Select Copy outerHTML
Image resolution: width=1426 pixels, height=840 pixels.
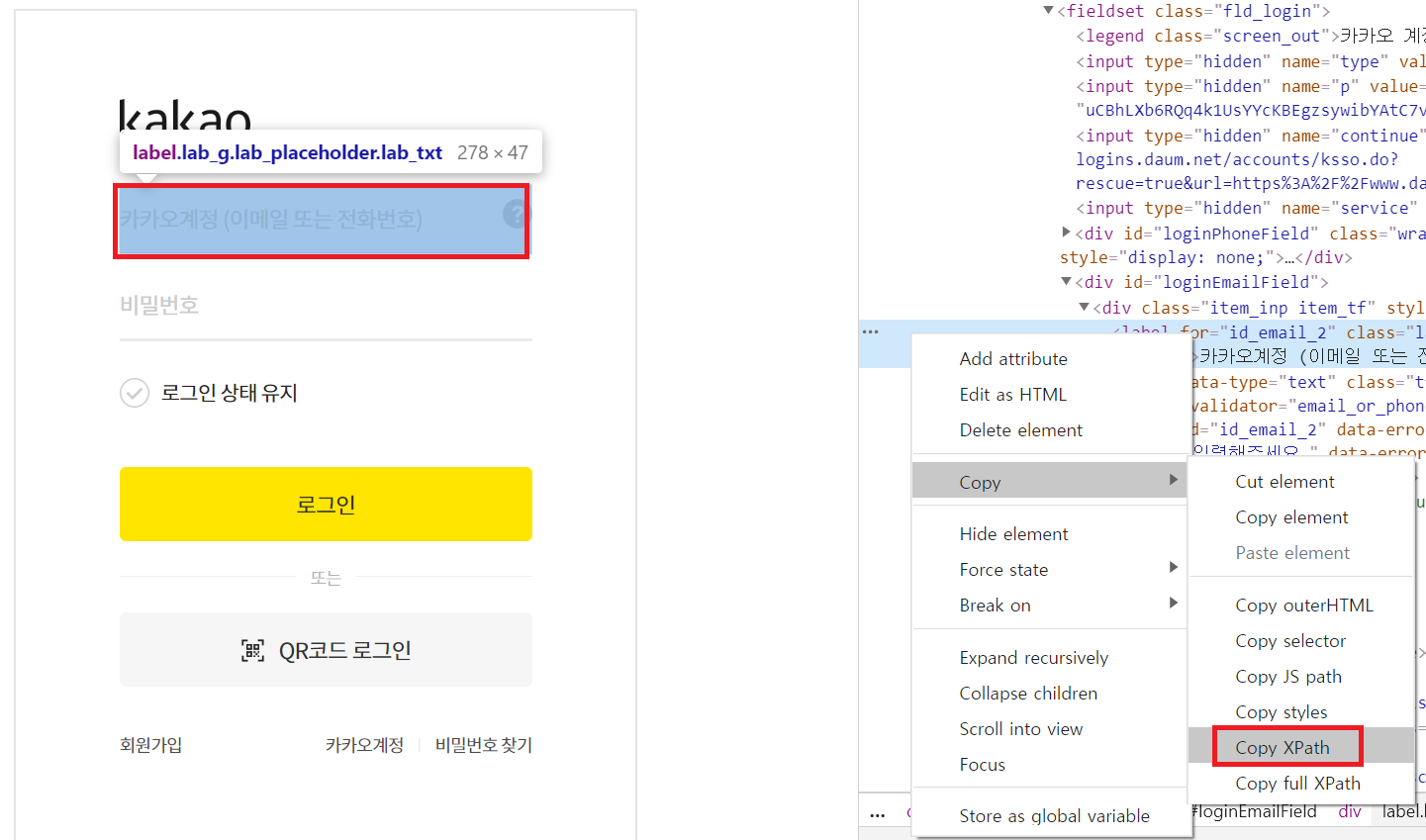pyautogui.click(x=1301, y=606)
